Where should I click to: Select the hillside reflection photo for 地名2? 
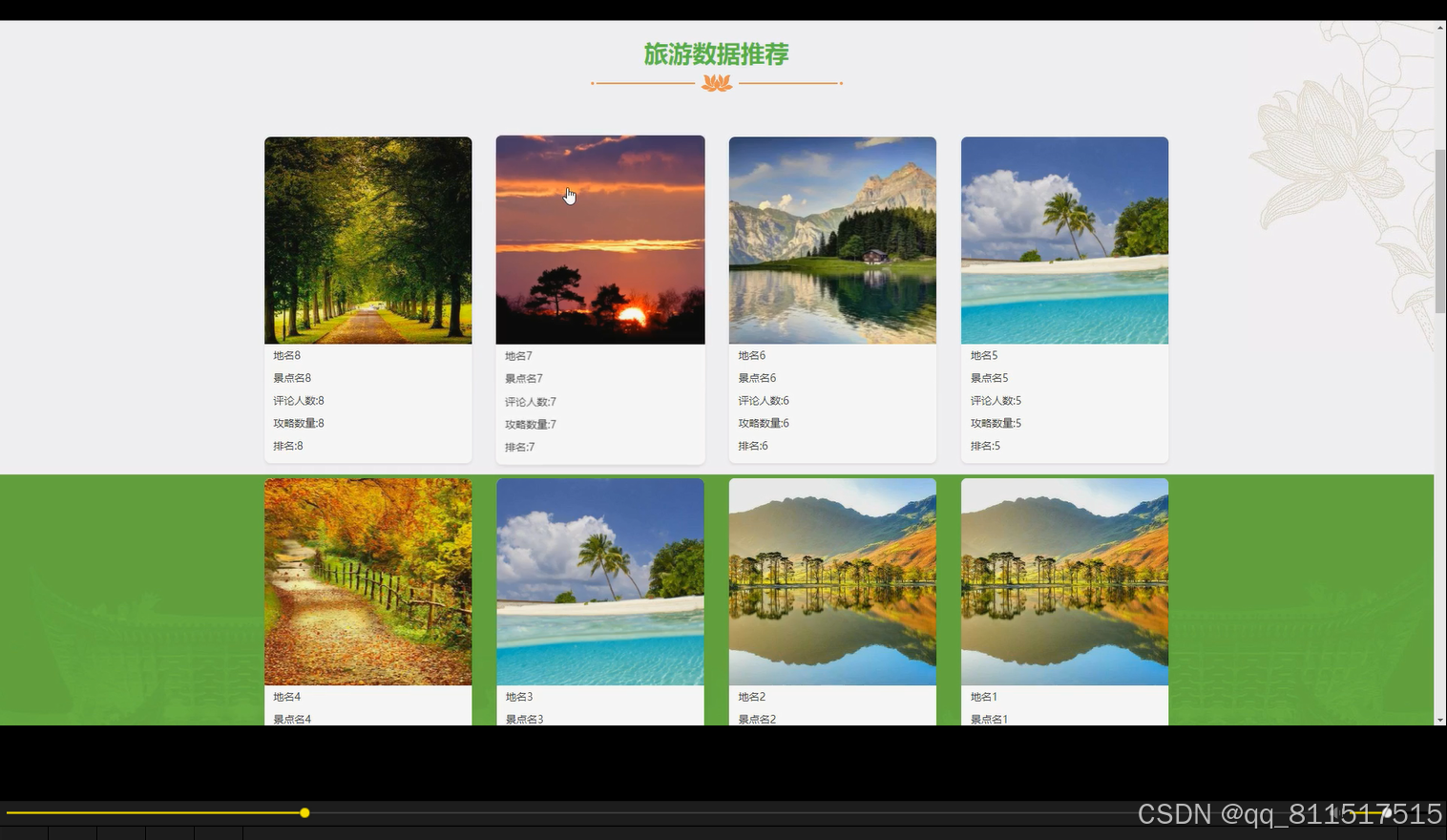tap(831, 581)
